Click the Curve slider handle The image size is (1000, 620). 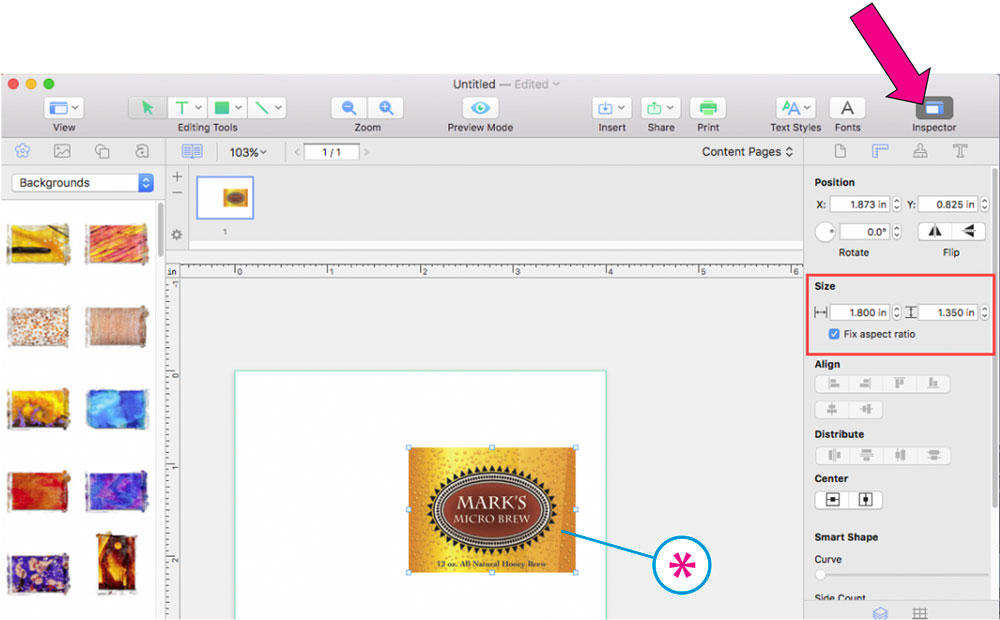pos(821,575)
